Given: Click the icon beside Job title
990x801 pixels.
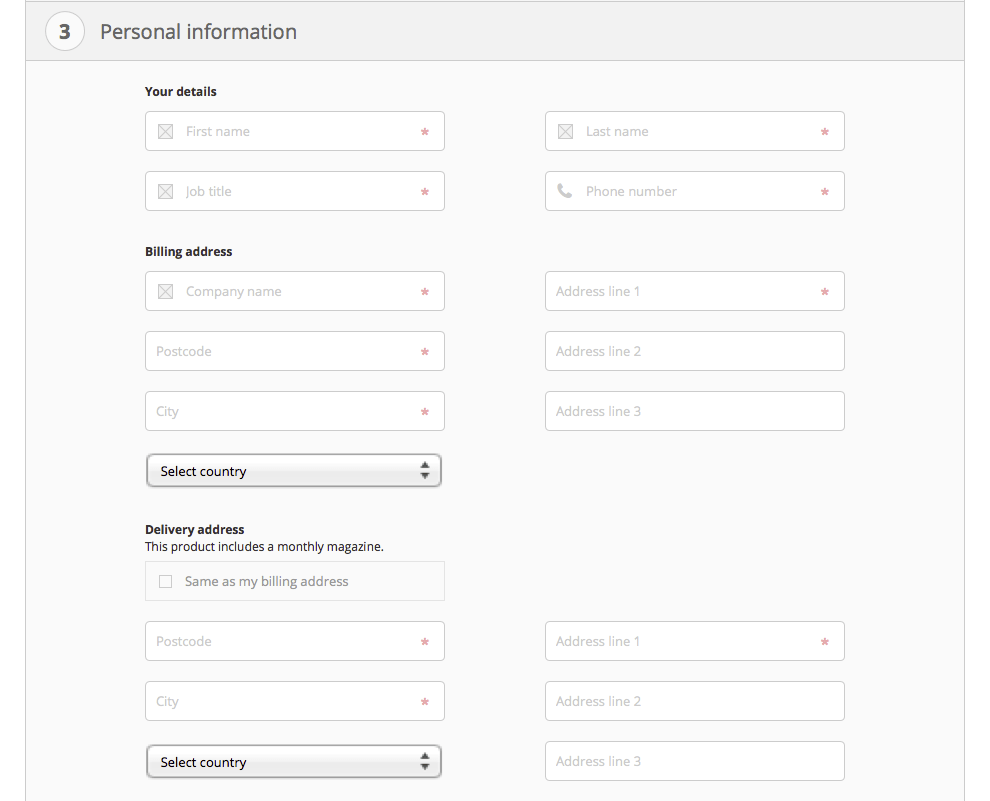Looking at the screenshot, I should [x=166, y=191].
